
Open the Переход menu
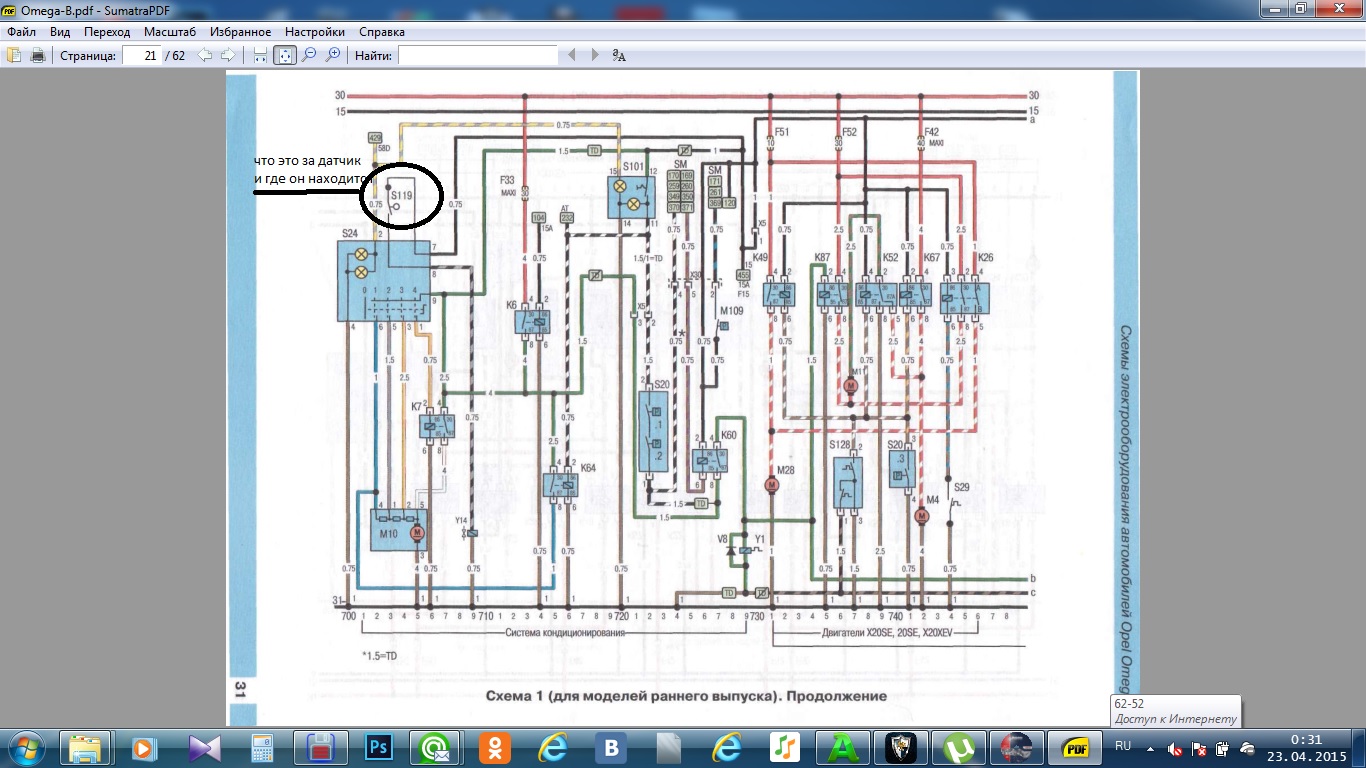tap(107, 32)
